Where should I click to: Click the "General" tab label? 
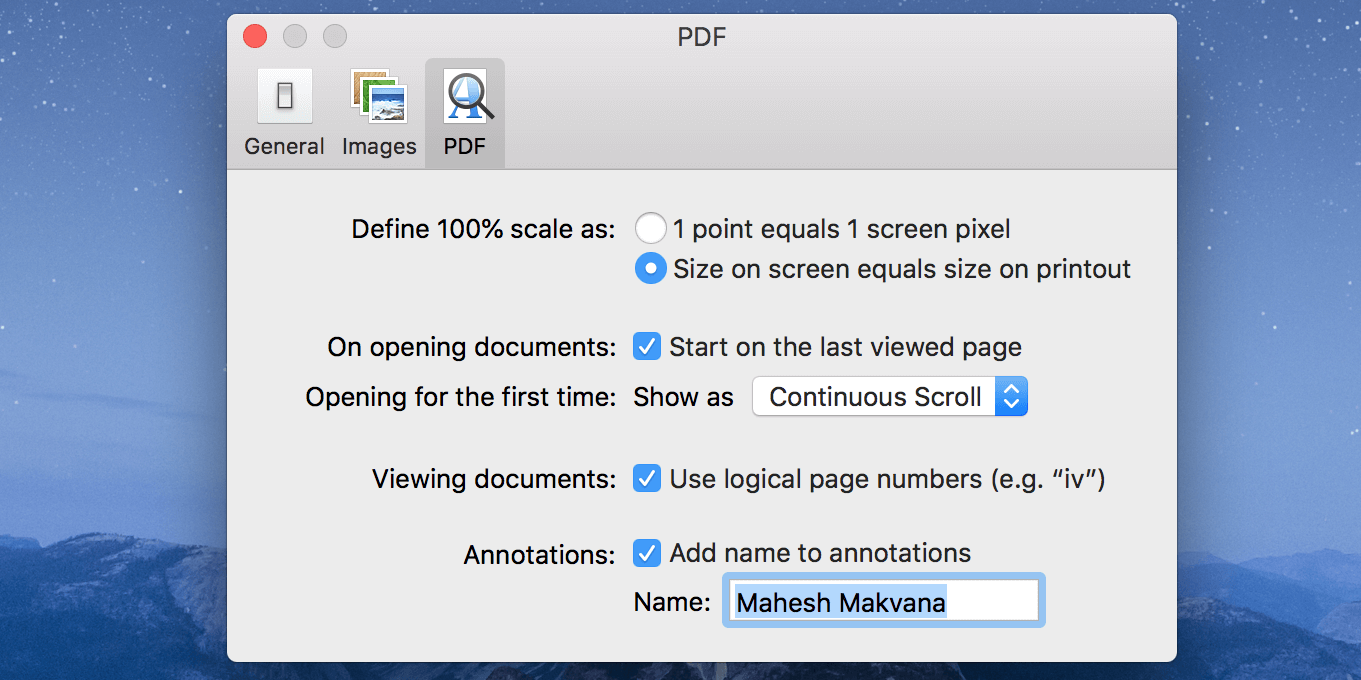(x=284, y=146)
